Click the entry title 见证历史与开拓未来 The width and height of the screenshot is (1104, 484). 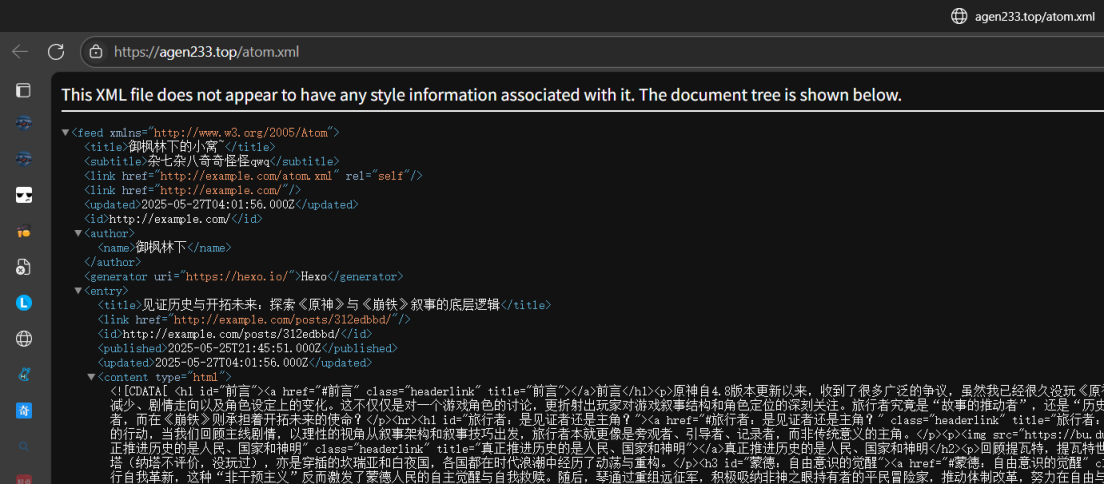[x=320, y=305]
